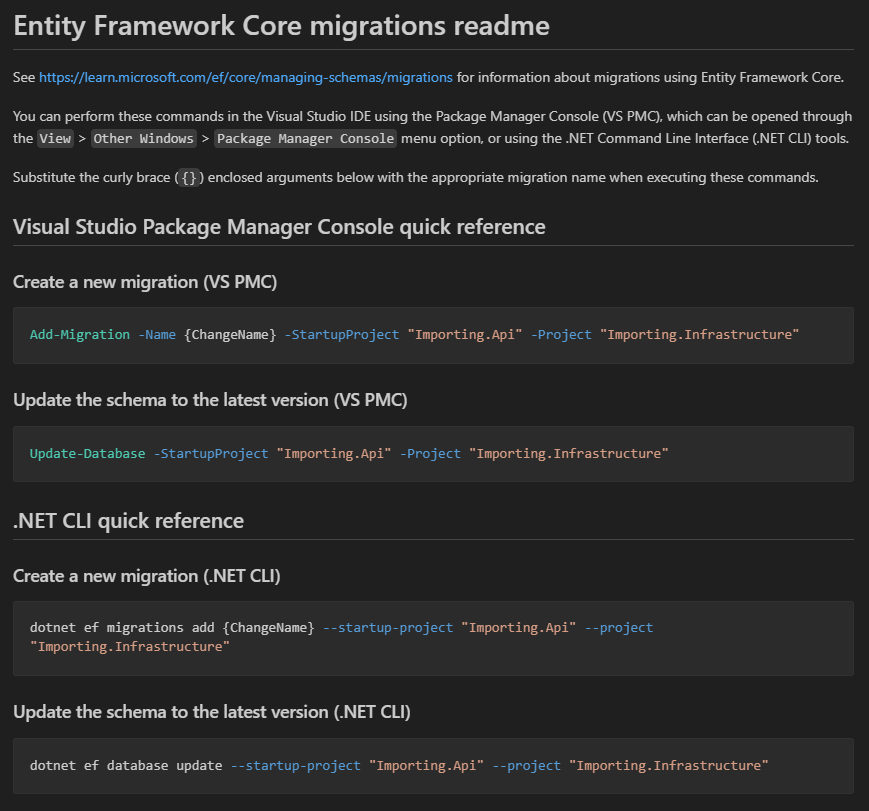This screenshot has height=811, width=869.
Task: Click '--startup-project' flag in the database update command
Action: coord(295,766)
